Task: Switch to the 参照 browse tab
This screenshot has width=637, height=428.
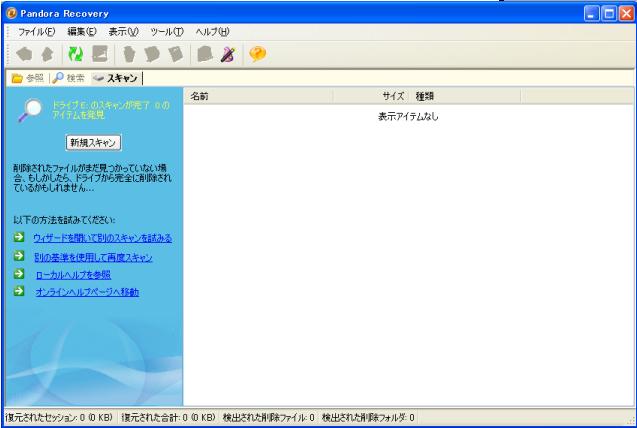Action: [28, 78]
